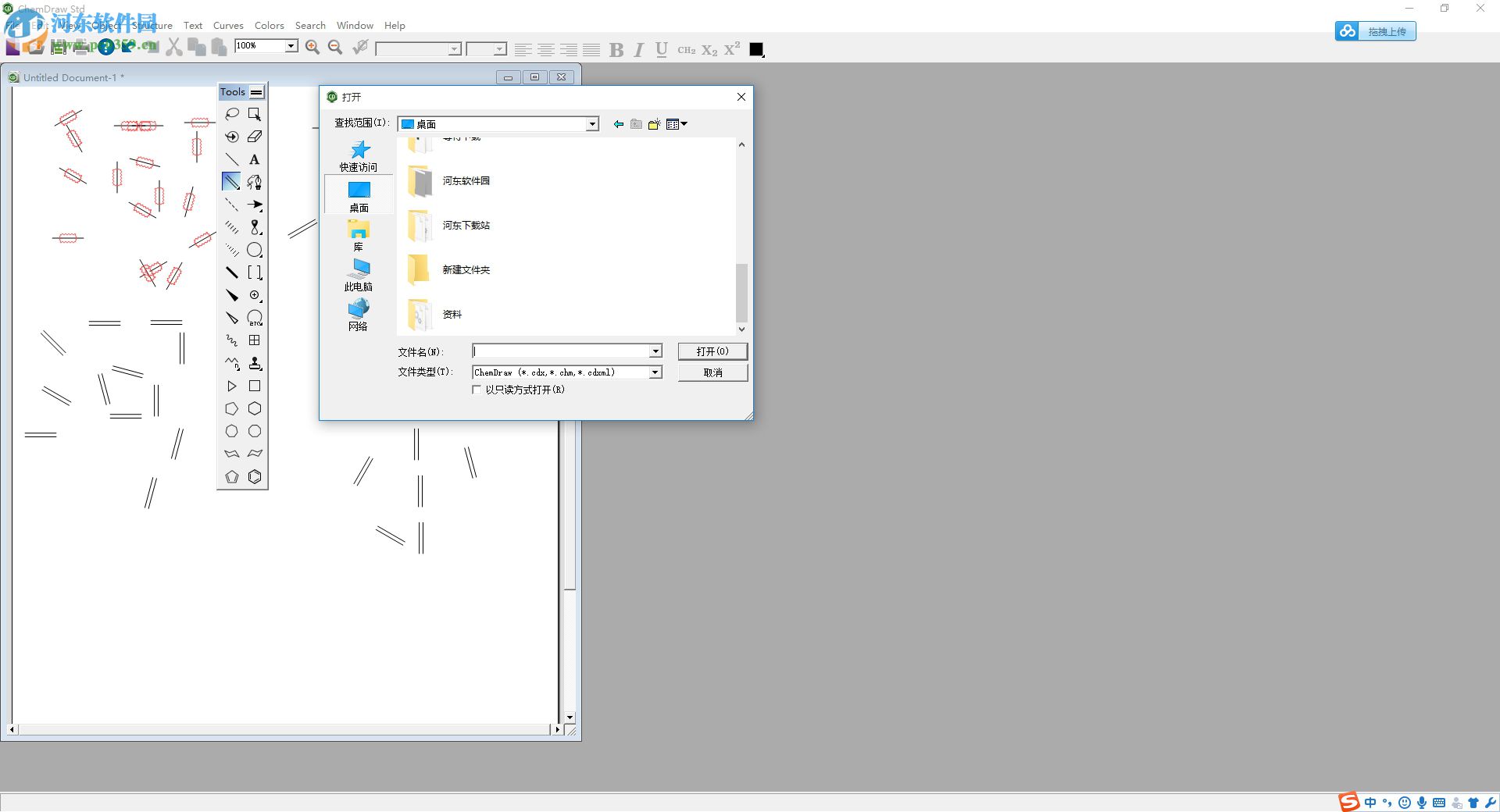Screen dimensions: 1500x812
Task: Select Cyclohexane Chair ring left variant
Action: pos(232,454)
